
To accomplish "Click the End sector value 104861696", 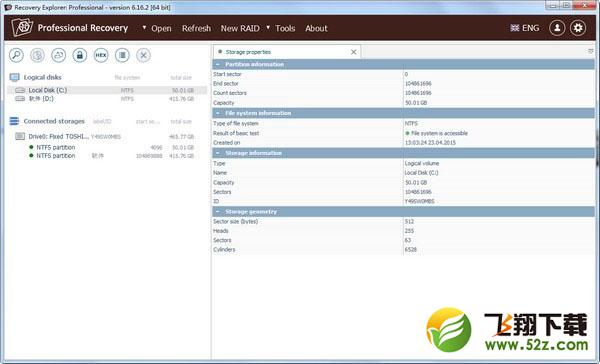I will (x=418, y=83).
